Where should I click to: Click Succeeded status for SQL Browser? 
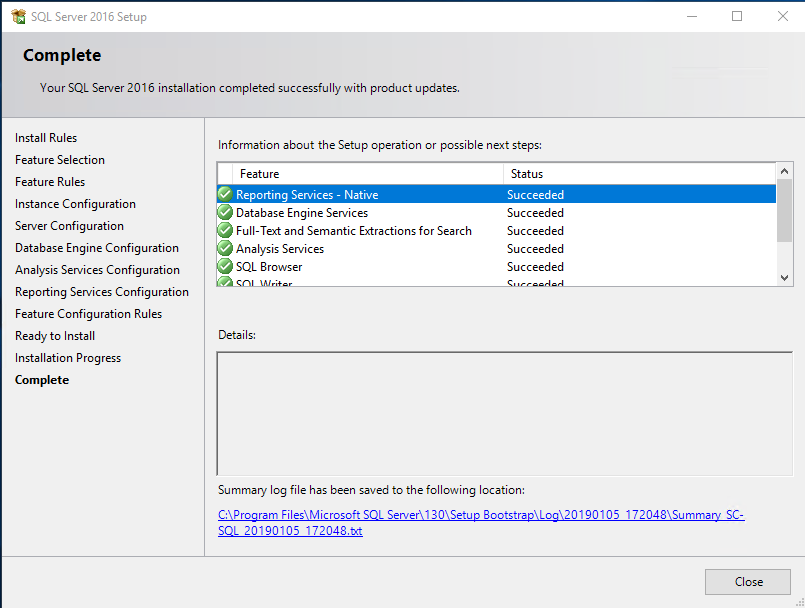(x=535, y=267)
